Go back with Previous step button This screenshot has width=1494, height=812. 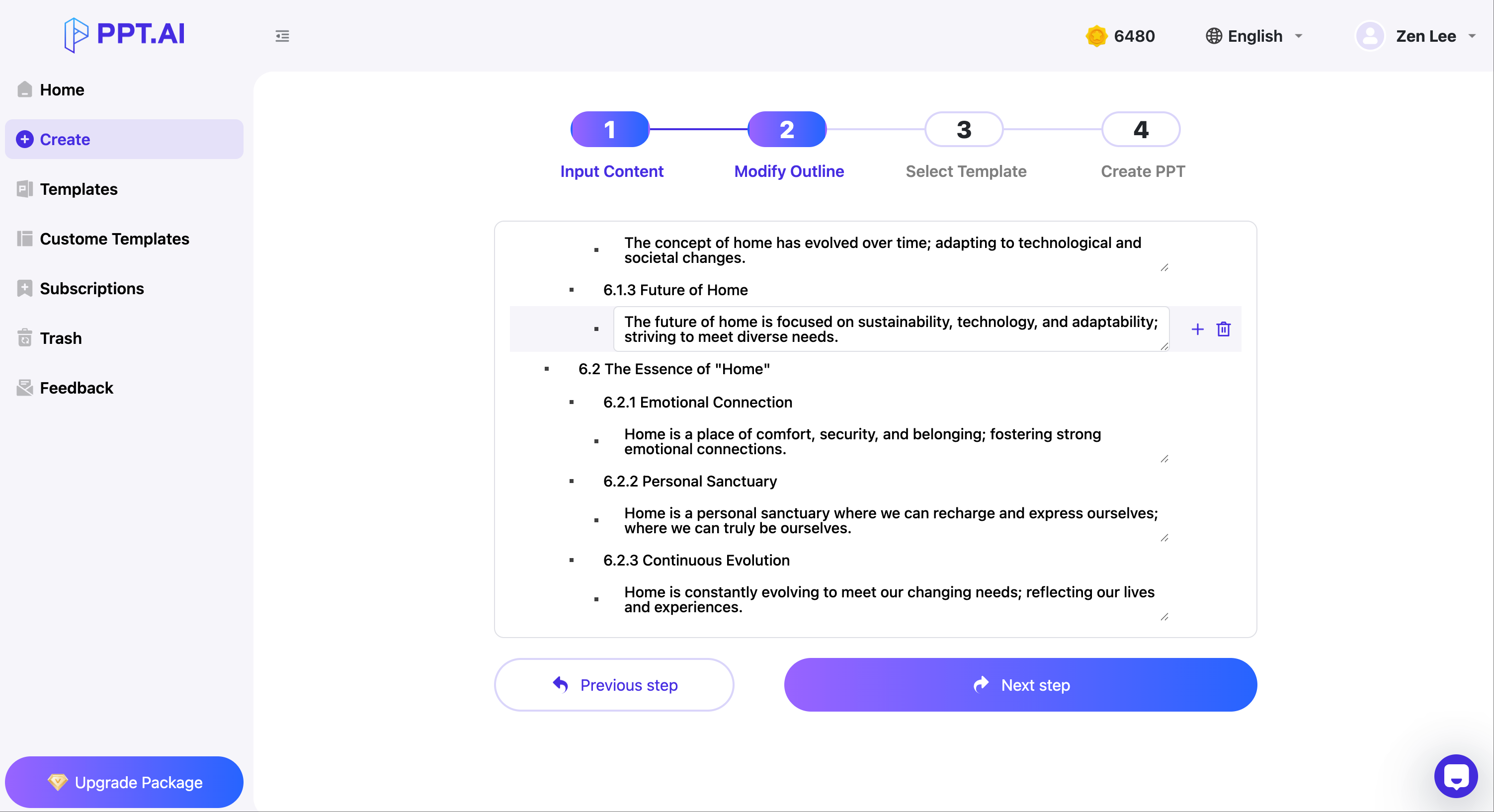(614, 684)
